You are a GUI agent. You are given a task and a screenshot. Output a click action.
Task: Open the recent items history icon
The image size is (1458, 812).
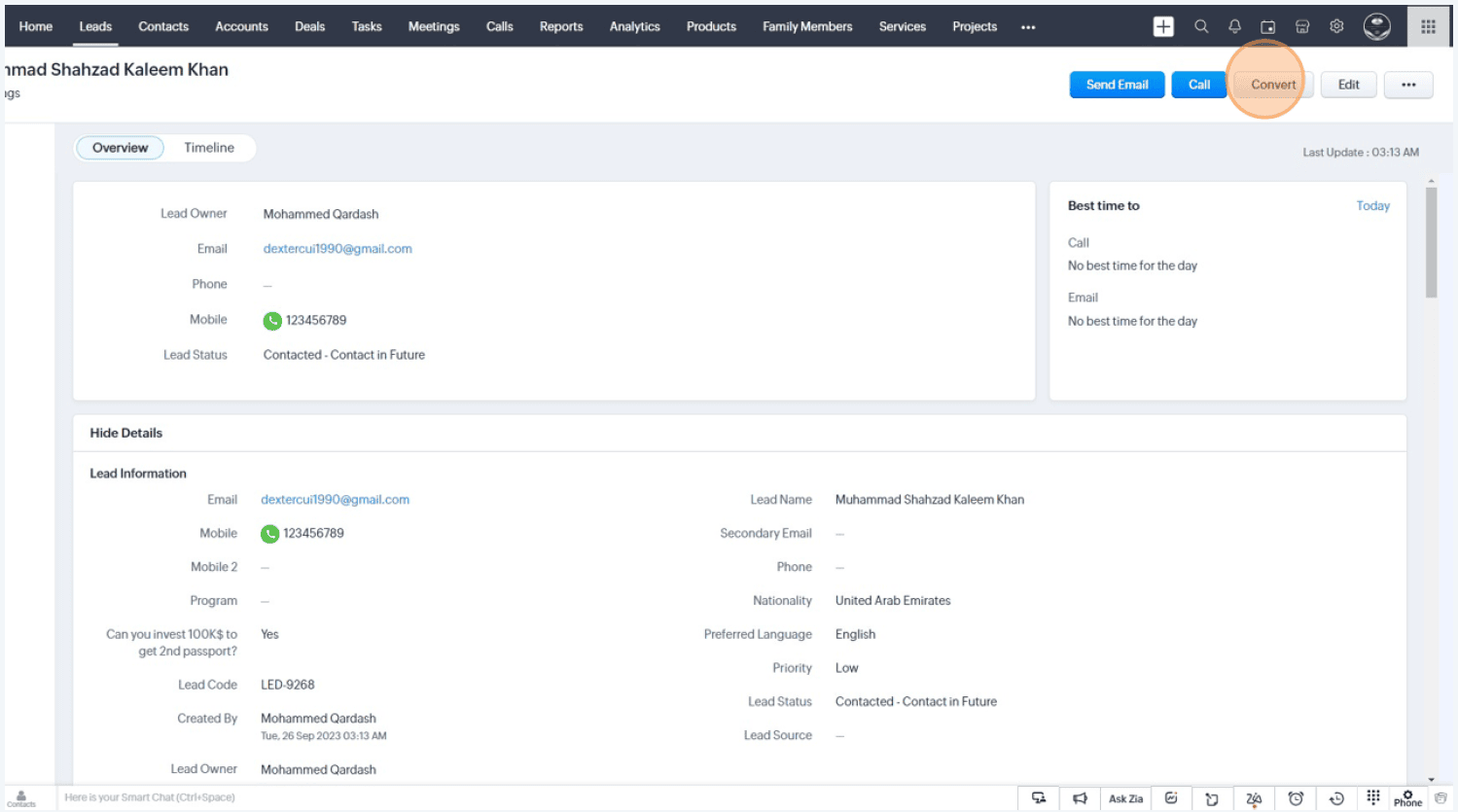[1336, 798]
